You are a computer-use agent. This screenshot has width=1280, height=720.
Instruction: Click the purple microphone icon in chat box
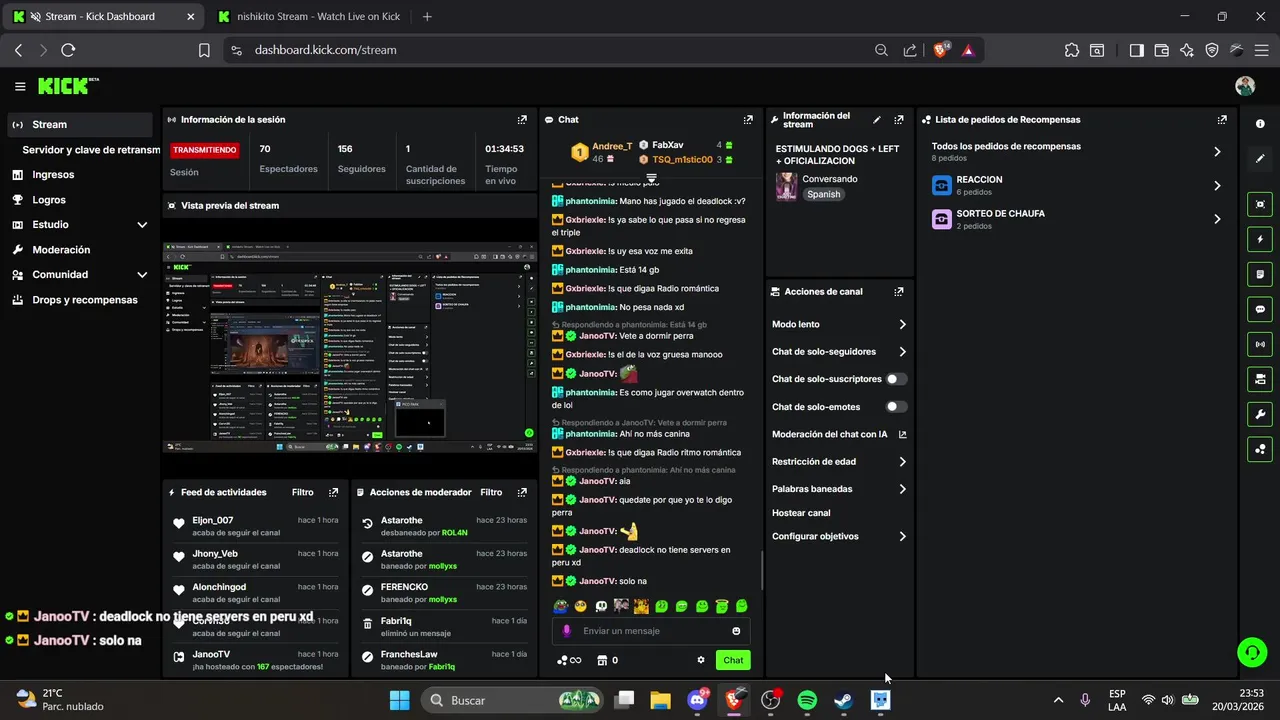click(567, 631)
